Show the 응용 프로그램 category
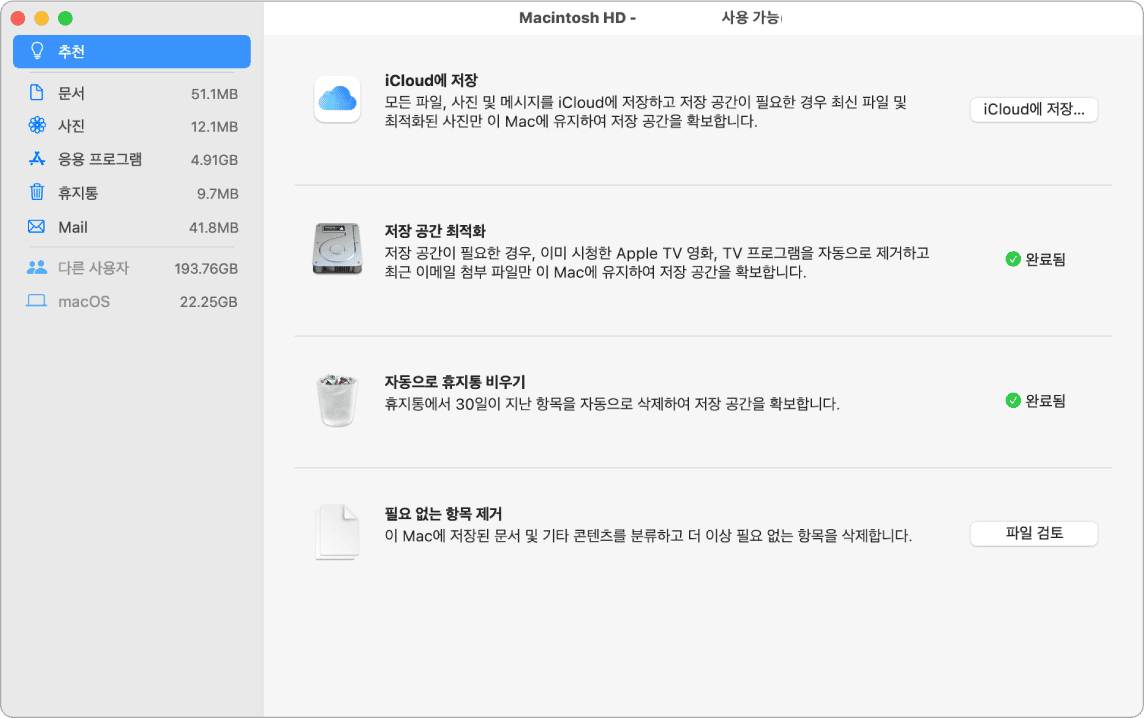This screenshot has height=718, width=1144. coord(132,159)
